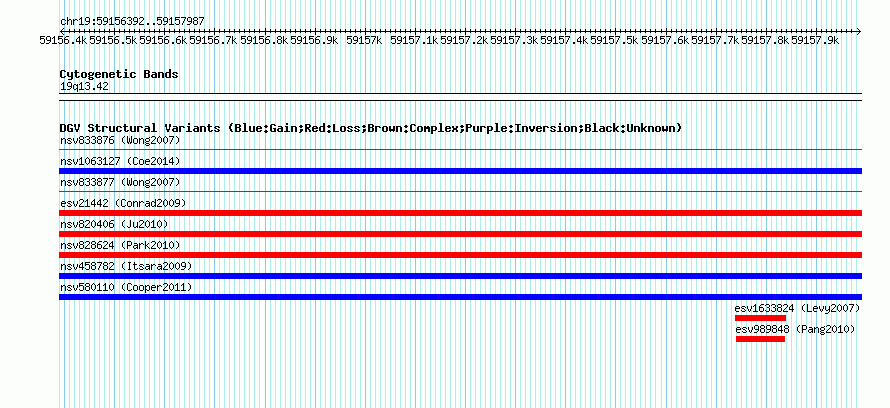Click the 59156.4k ruler tick label
Screen dimensions: 890x408
click(63, 40)
